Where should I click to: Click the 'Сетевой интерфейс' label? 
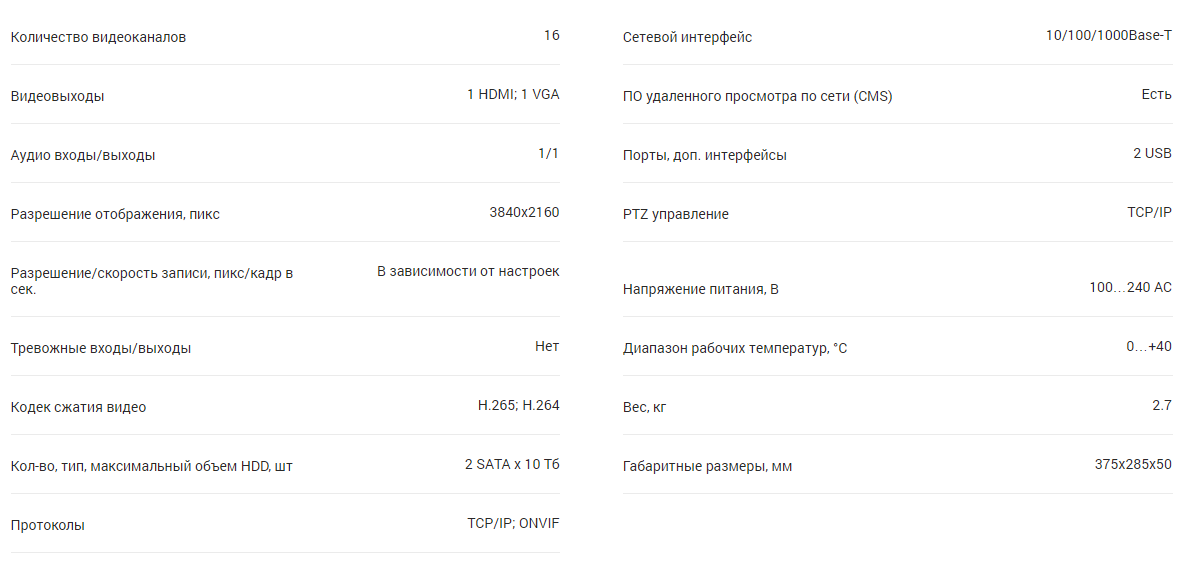click(688, 37)
